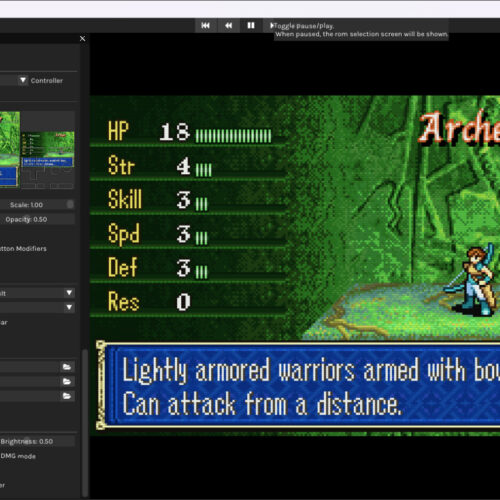Click the Opacity 0.50 slider
The height and width of the screenshot is (500, 500).
point(36,219)
